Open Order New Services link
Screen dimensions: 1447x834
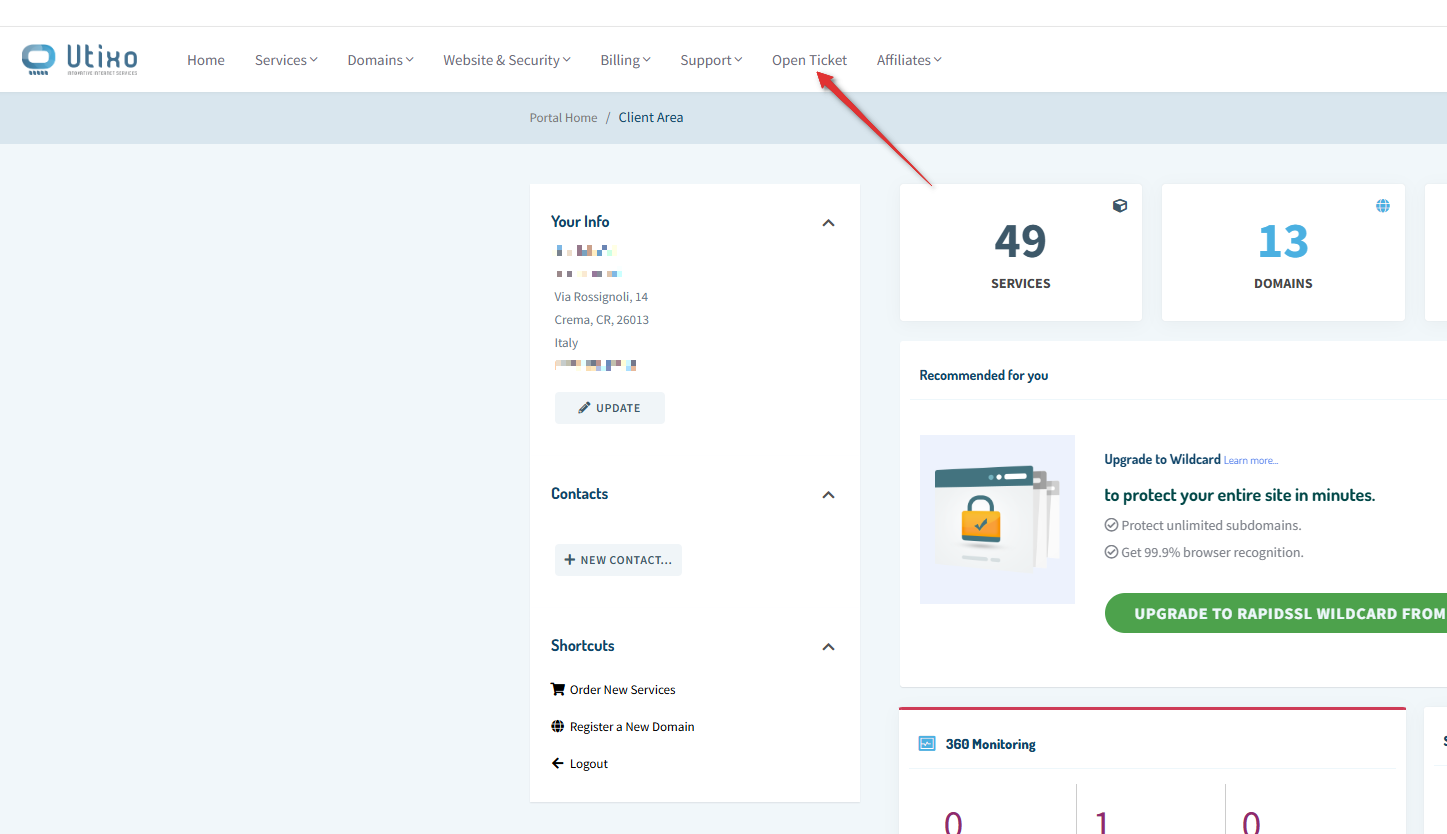(x=623, y=690)
